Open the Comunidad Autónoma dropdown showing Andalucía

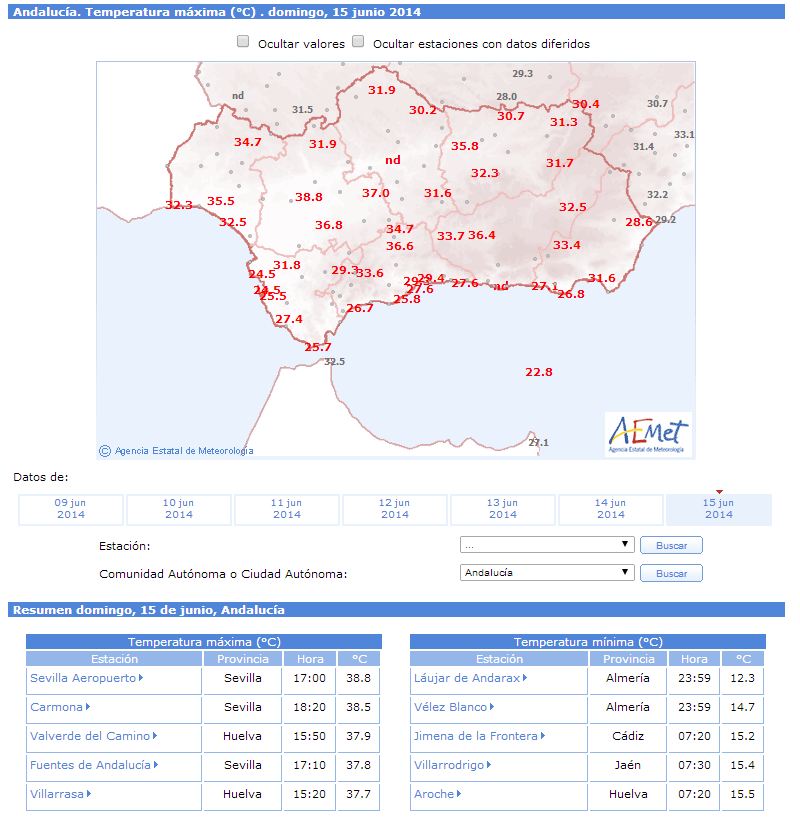pos(547,573)
